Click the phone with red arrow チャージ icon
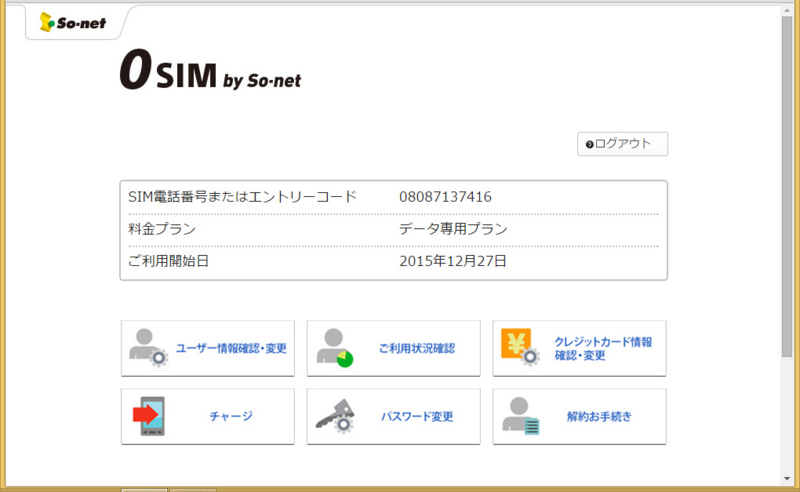Image resolution: width=800 pixels, height=492 pixels. [148, 416]
